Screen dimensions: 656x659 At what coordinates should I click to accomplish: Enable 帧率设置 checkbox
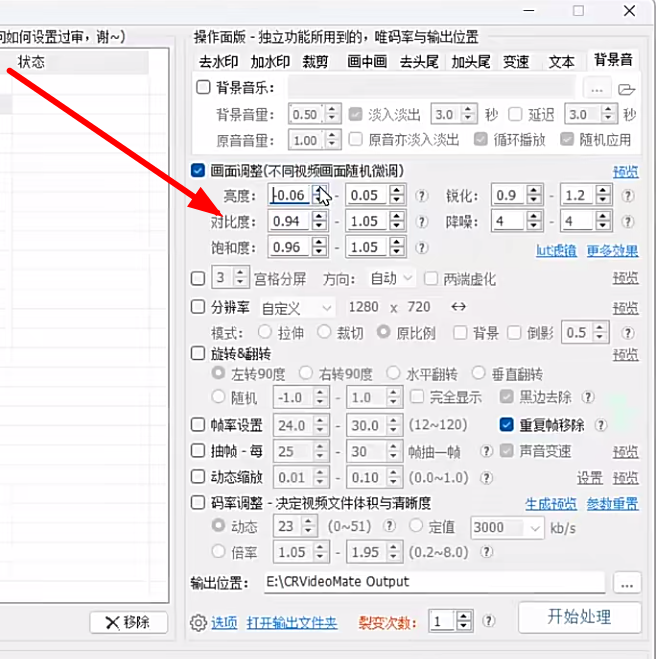pyautogui.click(x=198, y=425)
